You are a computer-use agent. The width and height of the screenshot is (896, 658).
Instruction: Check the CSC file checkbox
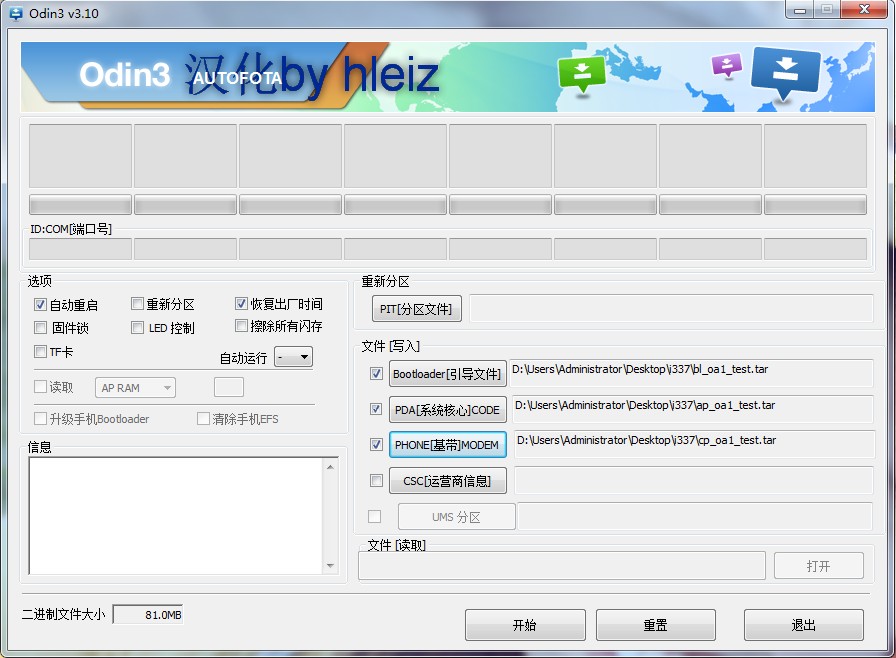376,480
